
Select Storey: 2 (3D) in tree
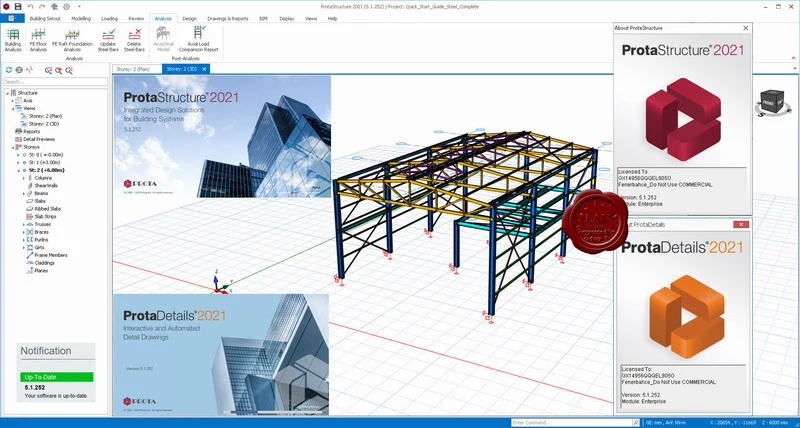point(44,123)
